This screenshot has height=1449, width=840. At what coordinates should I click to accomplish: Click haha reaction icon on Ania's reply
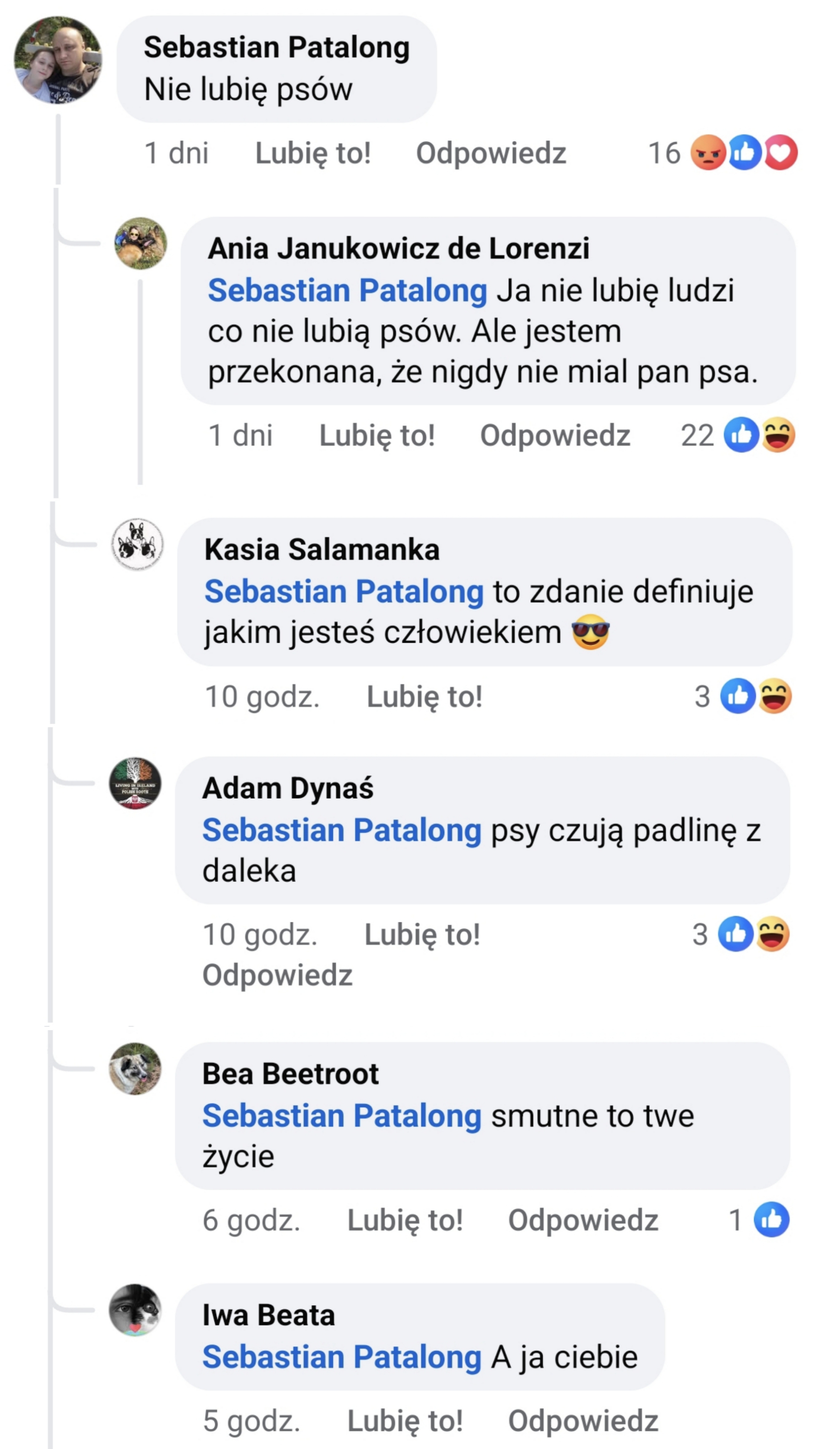pyautogui.click(x=779, y=435)
